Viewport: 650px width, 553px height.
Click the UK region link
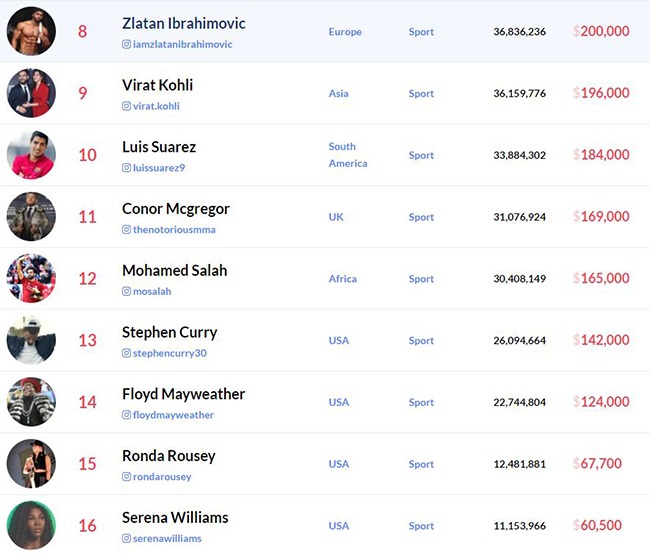point(336,217)
